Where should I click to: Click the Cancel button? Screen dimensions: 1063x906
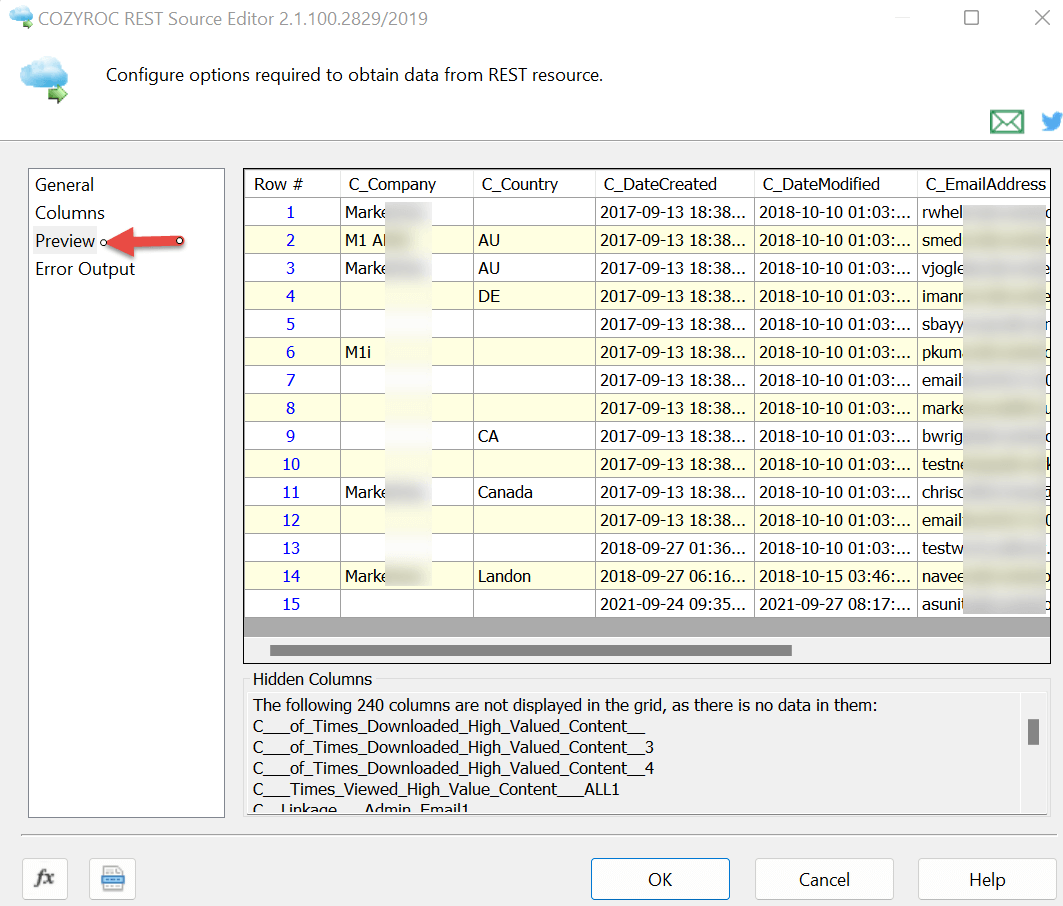(824, 879)
